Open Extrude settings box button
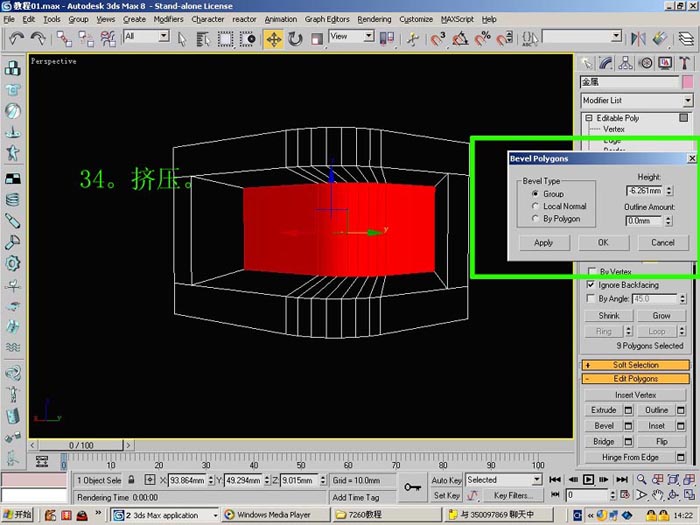The image size is (700, 525). (x=628, y=410)
